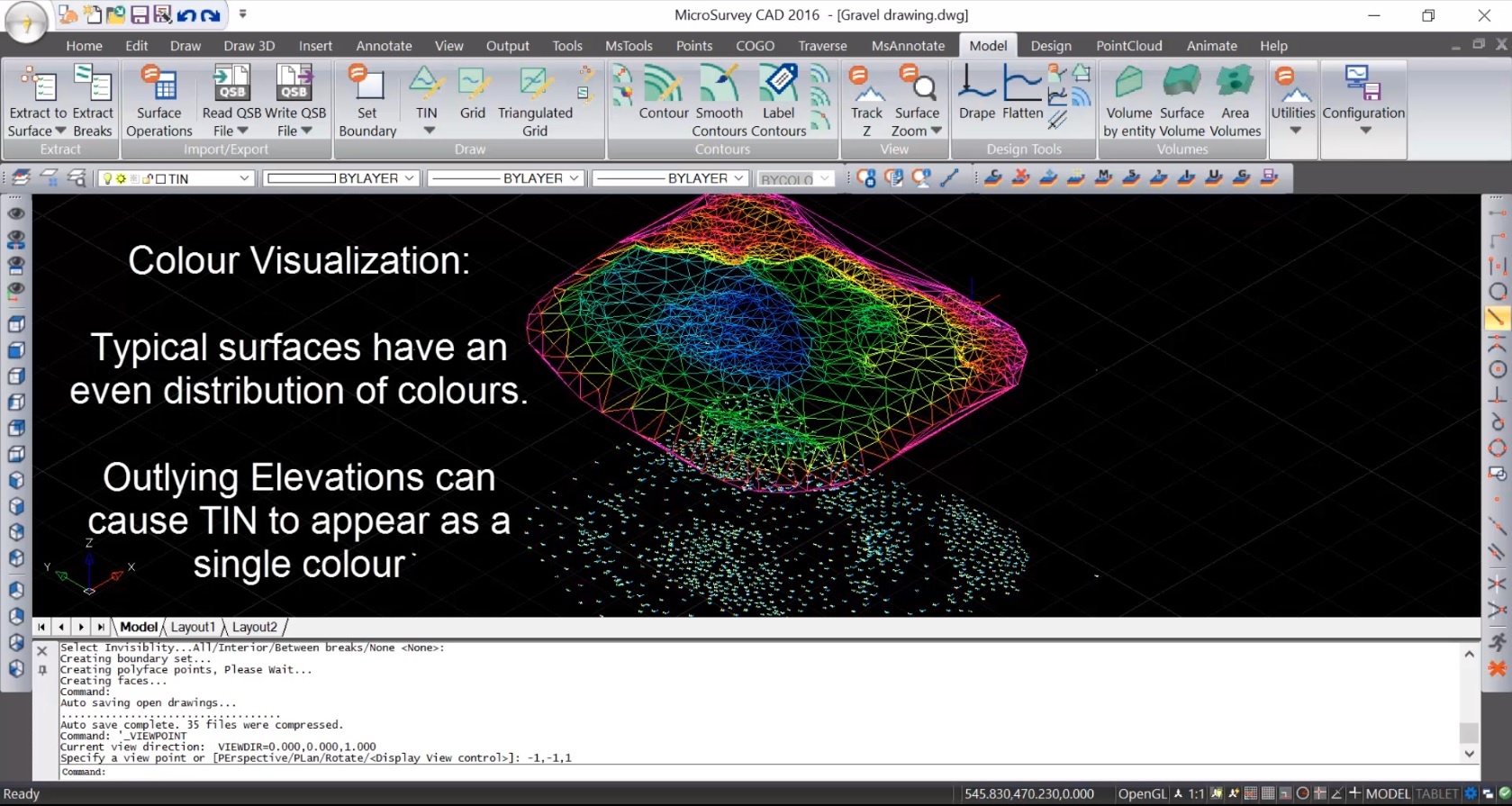Click command window scroll down arrow

click(x=1469, y=754)
